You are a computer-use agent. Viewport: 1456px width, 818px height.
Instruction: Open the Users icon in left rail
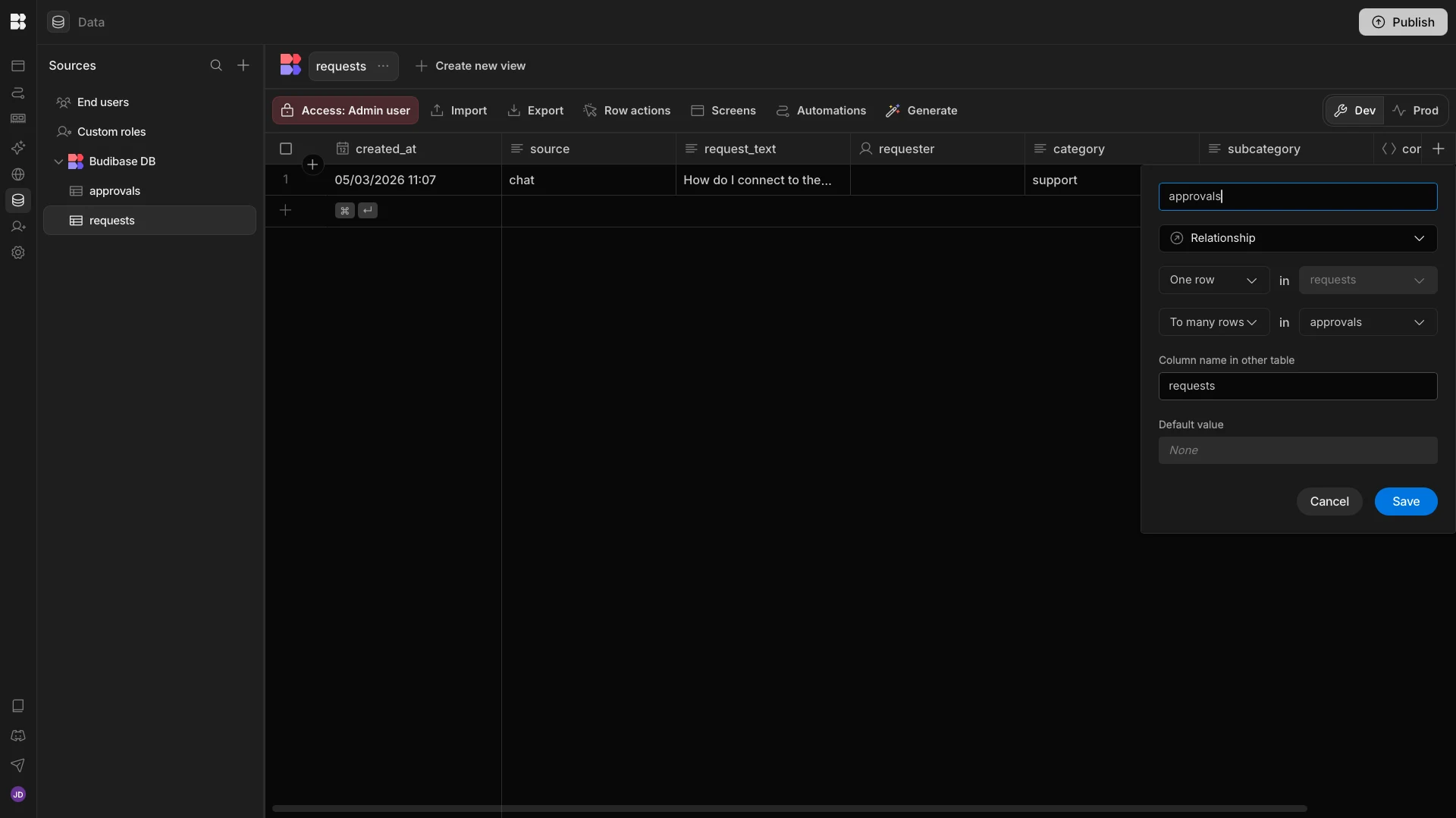[18, 227]
